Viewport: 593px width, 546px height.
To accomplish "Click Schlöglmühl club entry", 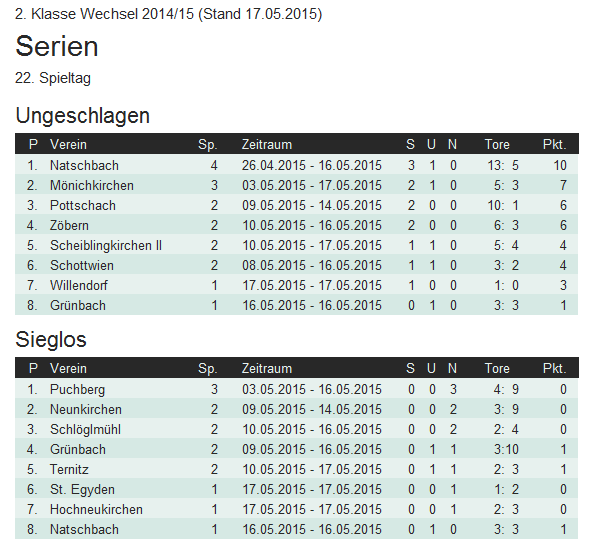I will point(85,430).
